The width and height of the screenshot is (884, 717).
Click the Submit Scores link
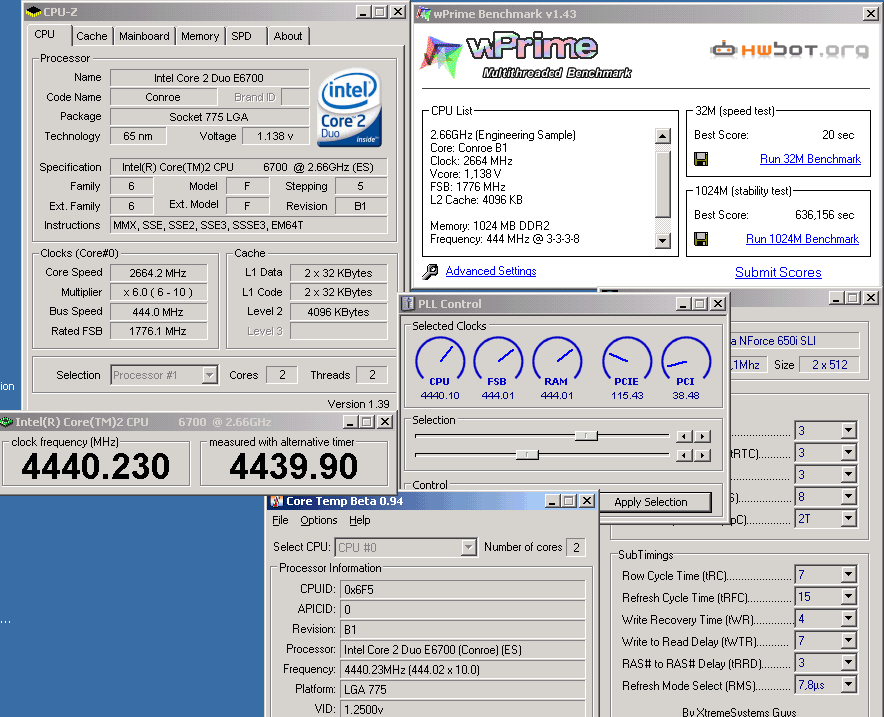coord(778,272)
